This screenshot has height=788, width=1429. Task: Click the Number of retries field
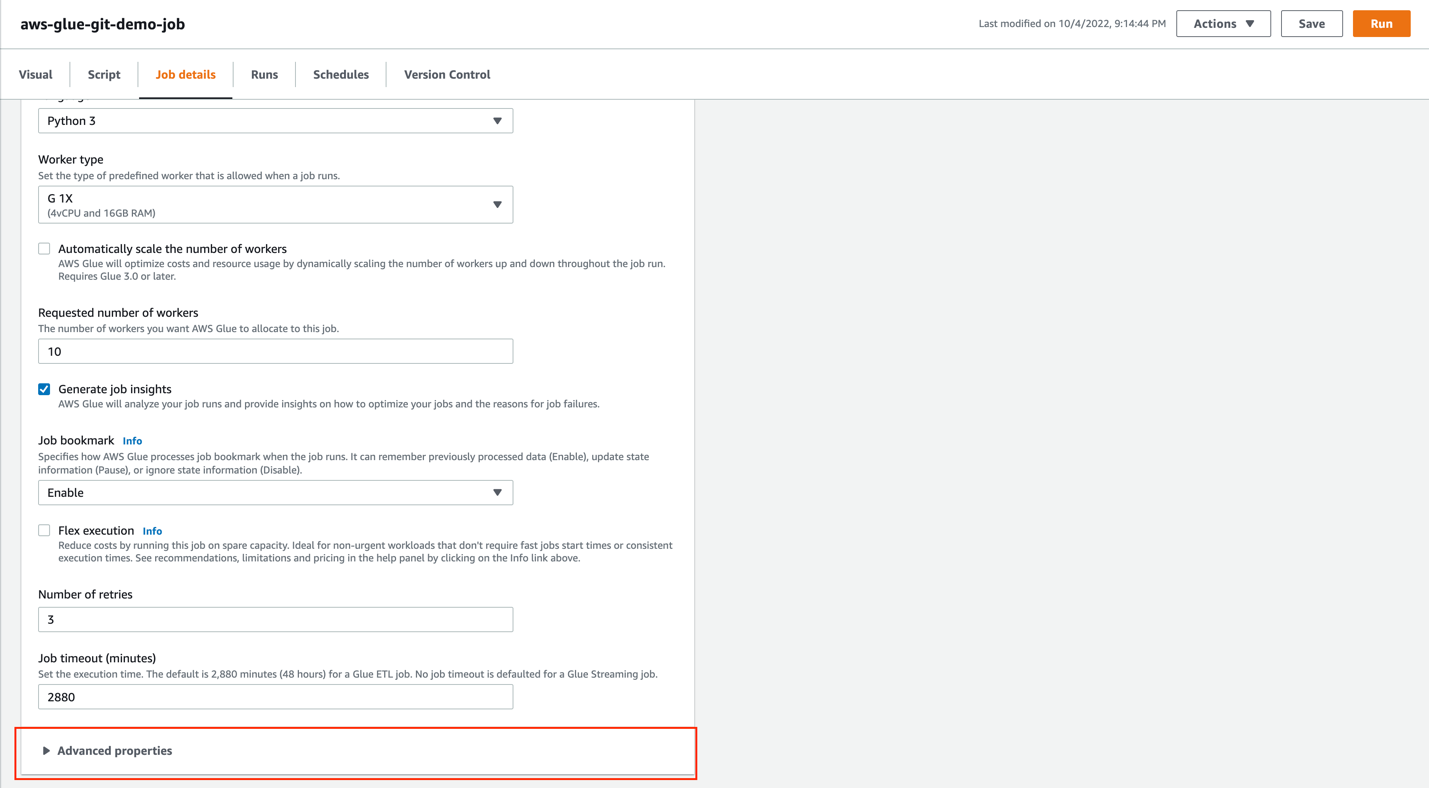coord(275,620)
